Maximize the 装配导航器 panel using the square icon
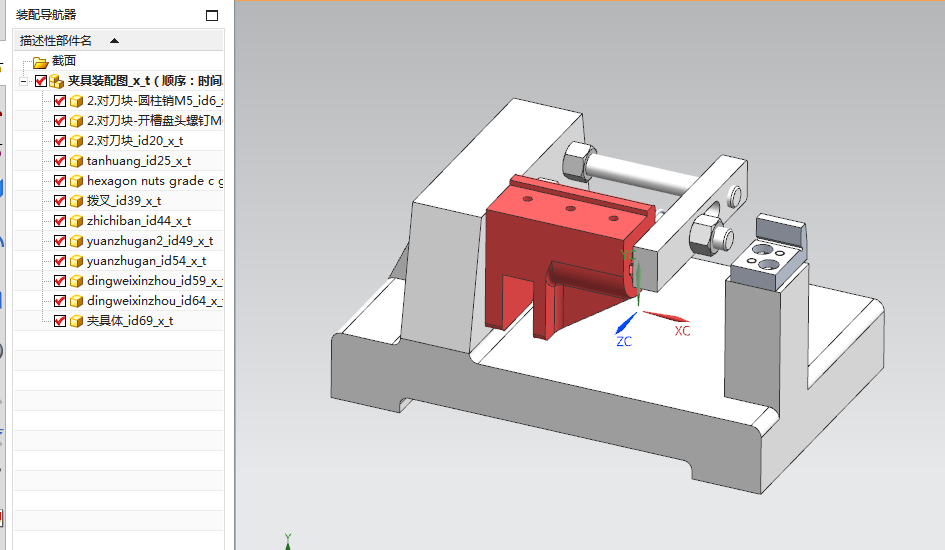This screenshot has height=550, width=945. tap(211, 15)
